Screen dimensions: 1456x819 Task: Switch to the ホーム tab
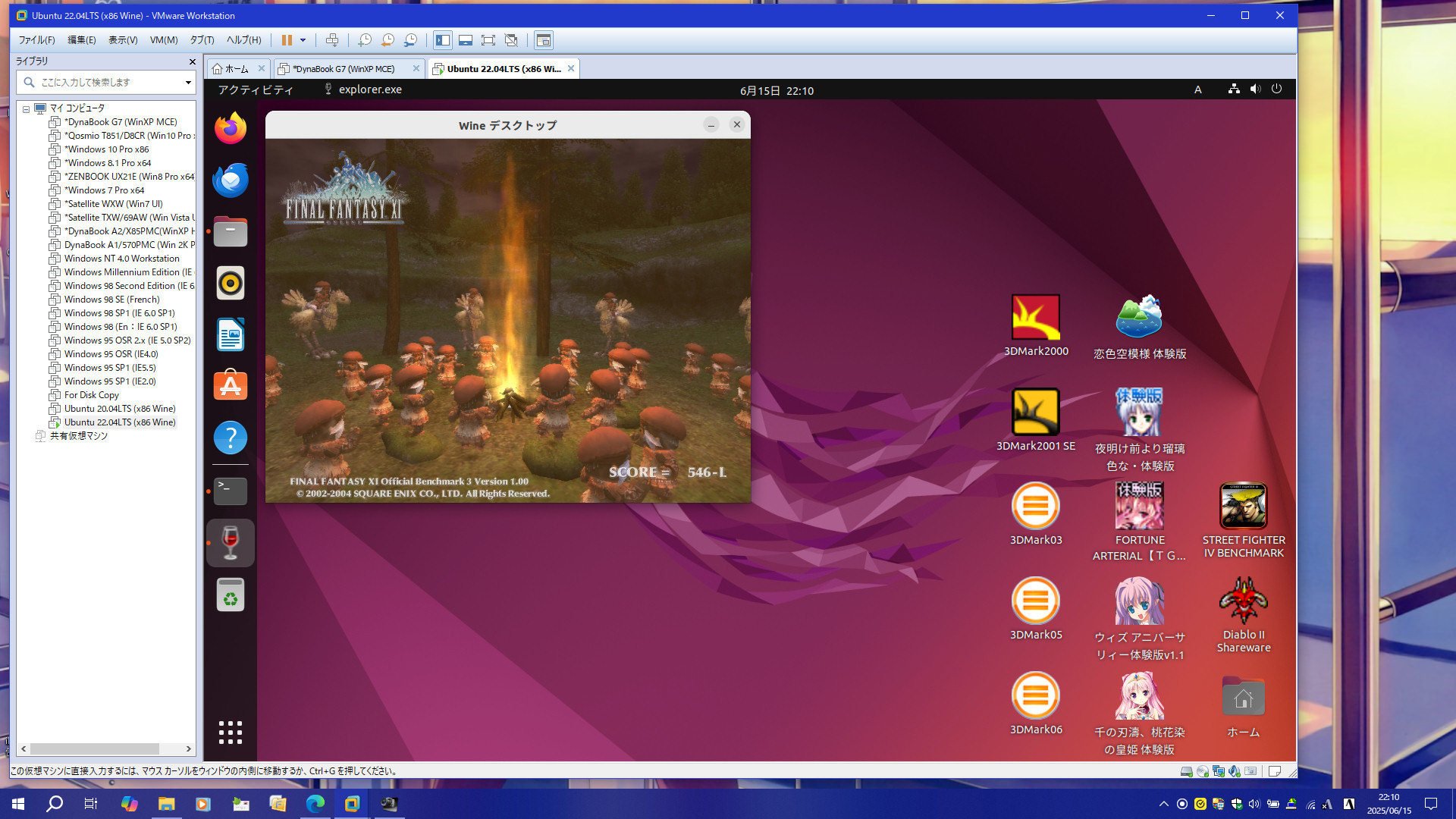coord(237,68)
